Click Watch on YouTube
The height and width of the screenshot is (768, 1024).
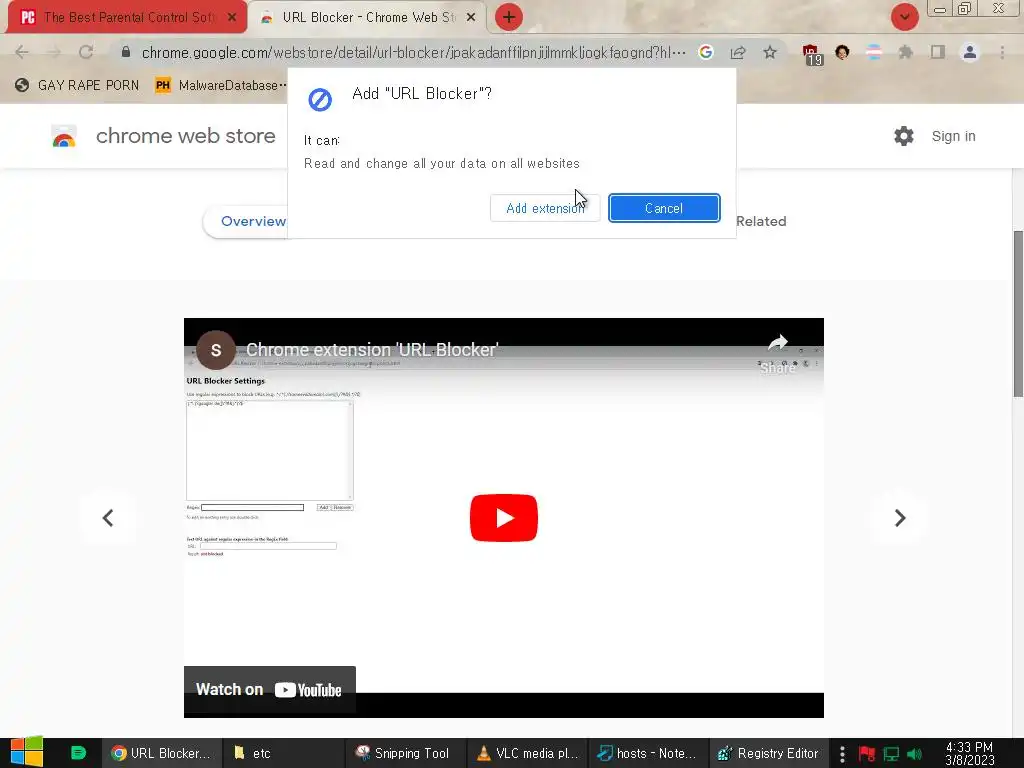point(269,690)
